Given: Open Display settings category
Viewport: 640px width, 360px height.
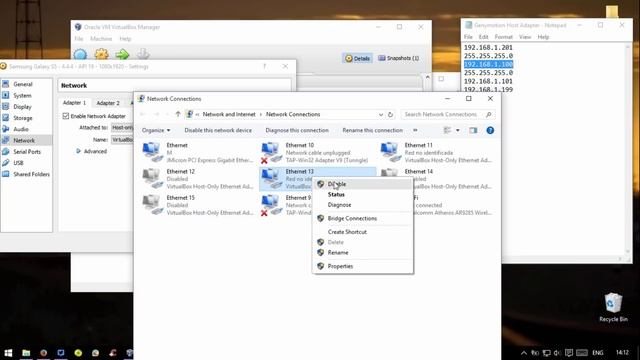Looking at the screenshot, I should [22, 107].
